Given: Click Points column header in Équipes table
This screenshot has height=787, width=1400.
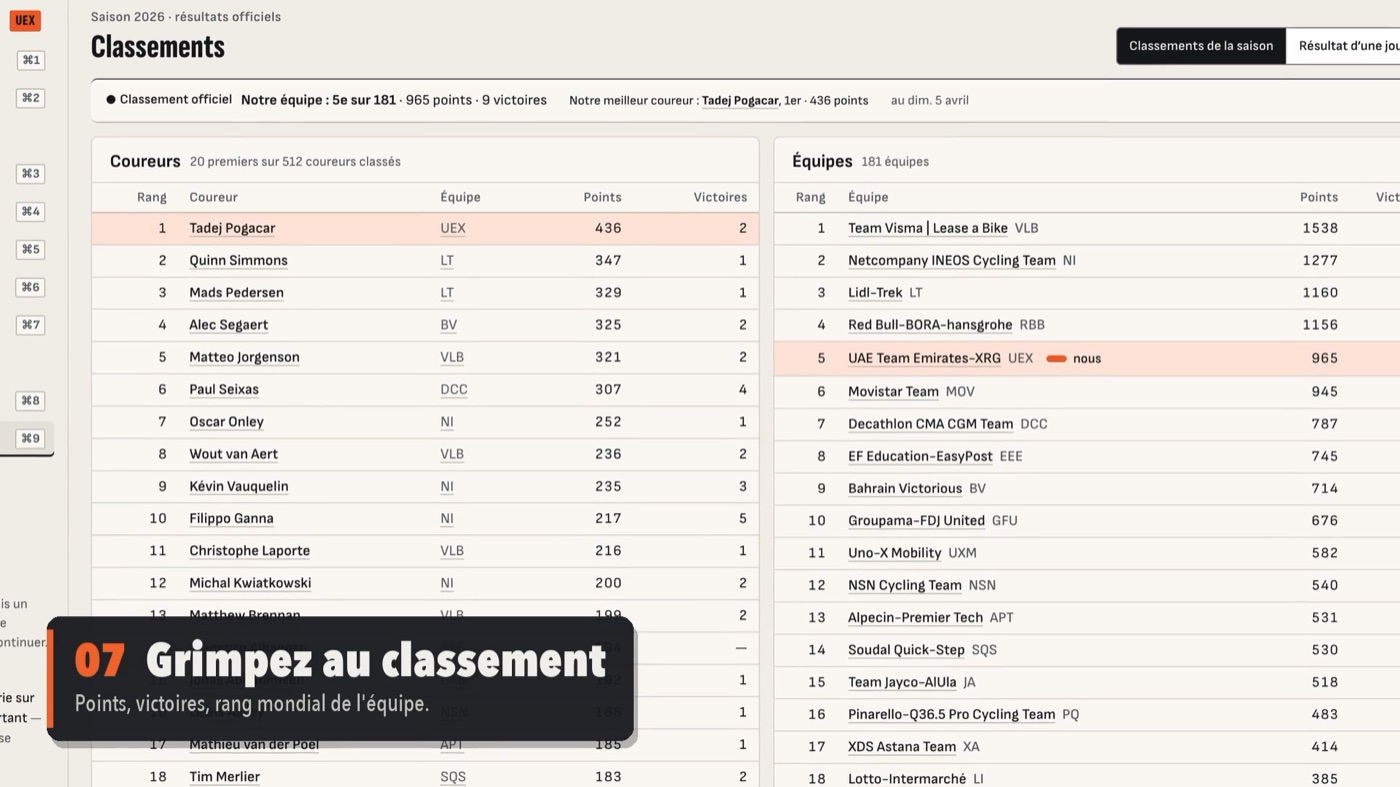Looking at the screenshot, I should point(1319,198).
